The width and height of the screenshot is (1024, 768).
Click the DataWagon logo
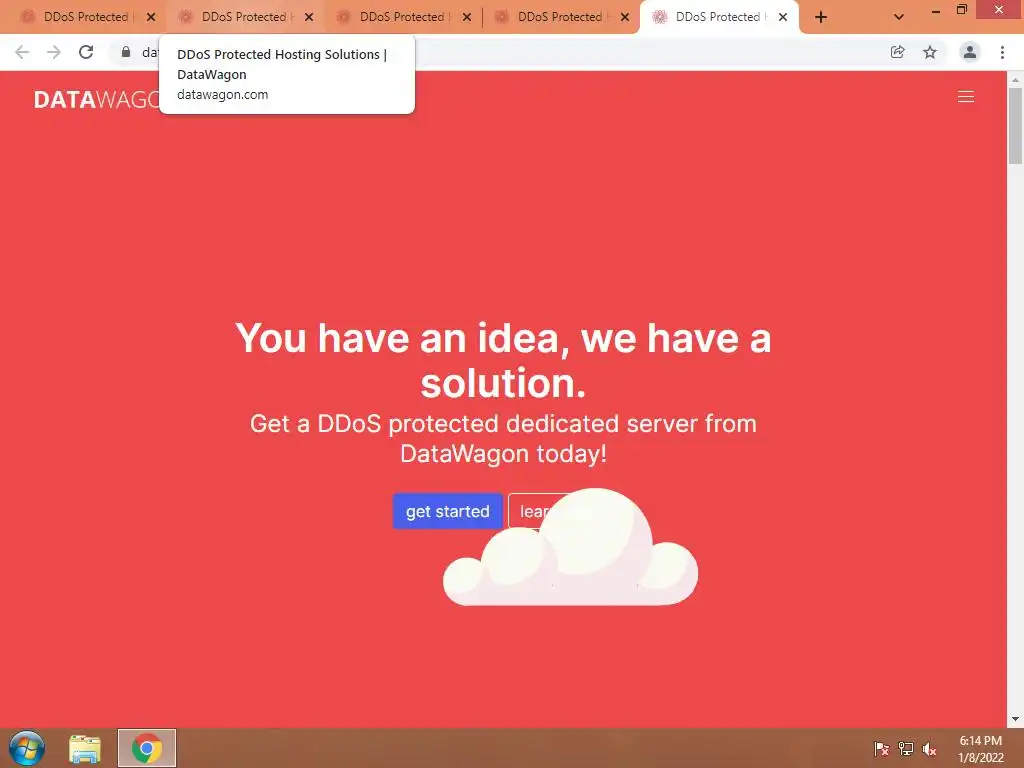pos(97,99)
